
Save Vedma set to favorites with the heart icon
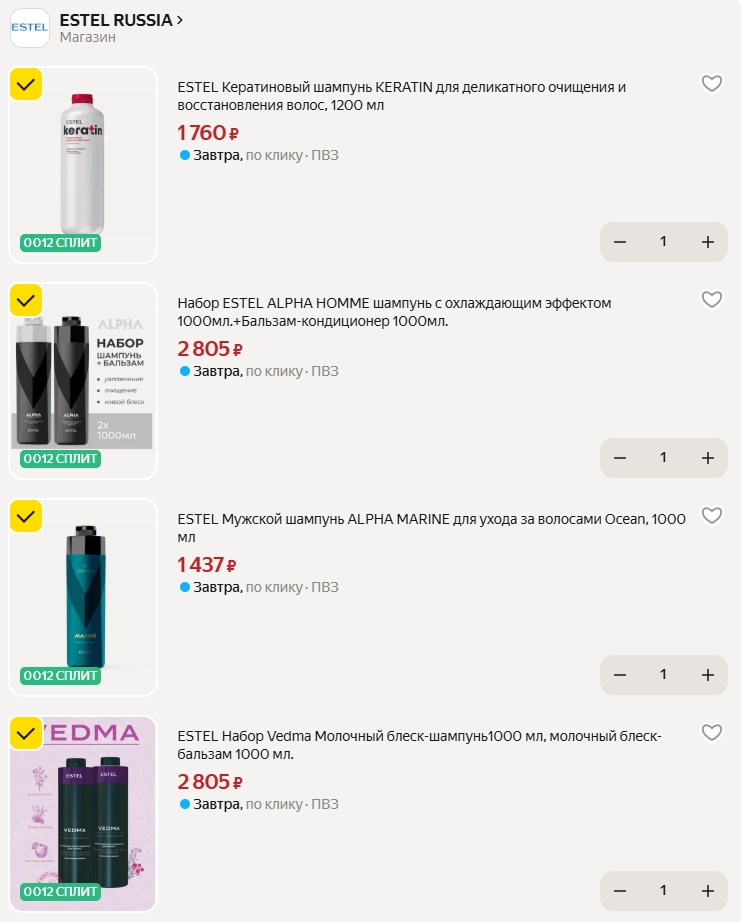pyautogui.click(x=711, y=733)
